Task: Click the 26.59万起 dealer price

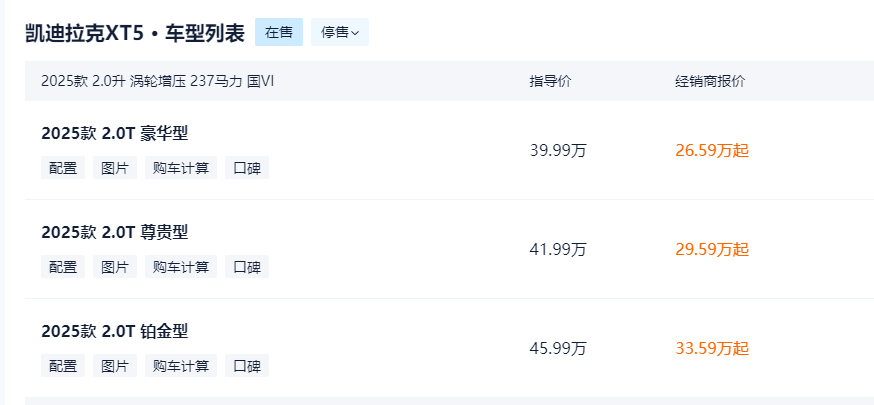Action: 712,151
